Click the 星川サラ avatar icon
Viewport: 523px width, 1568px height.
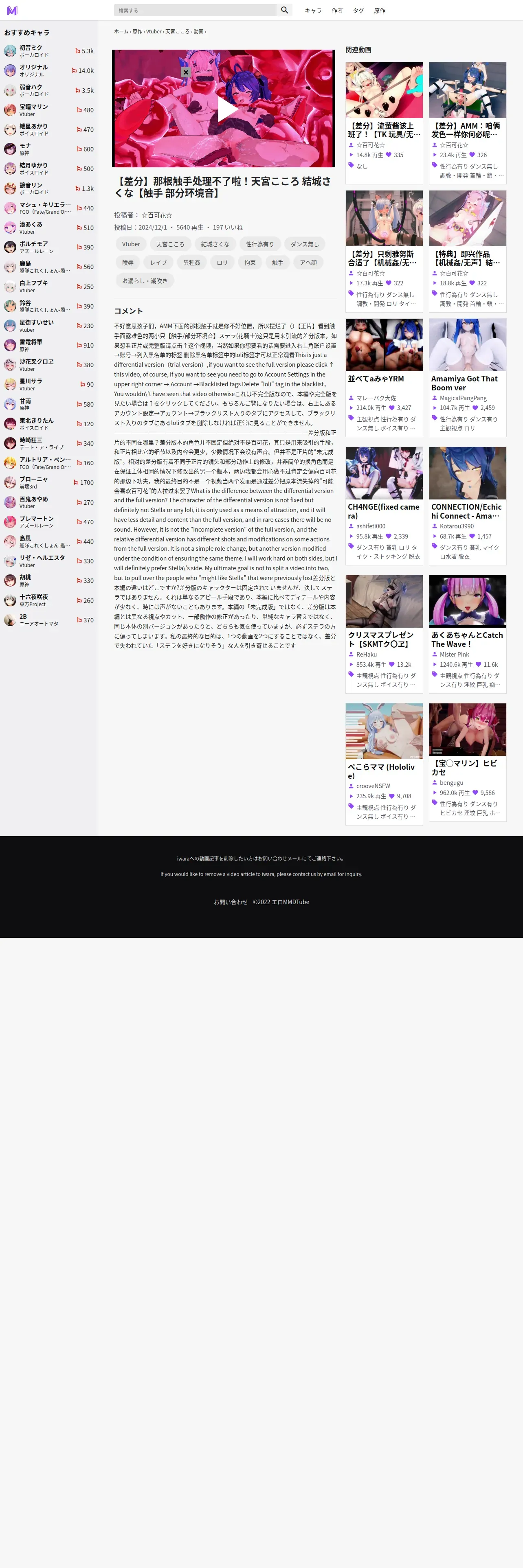(10, 385)
